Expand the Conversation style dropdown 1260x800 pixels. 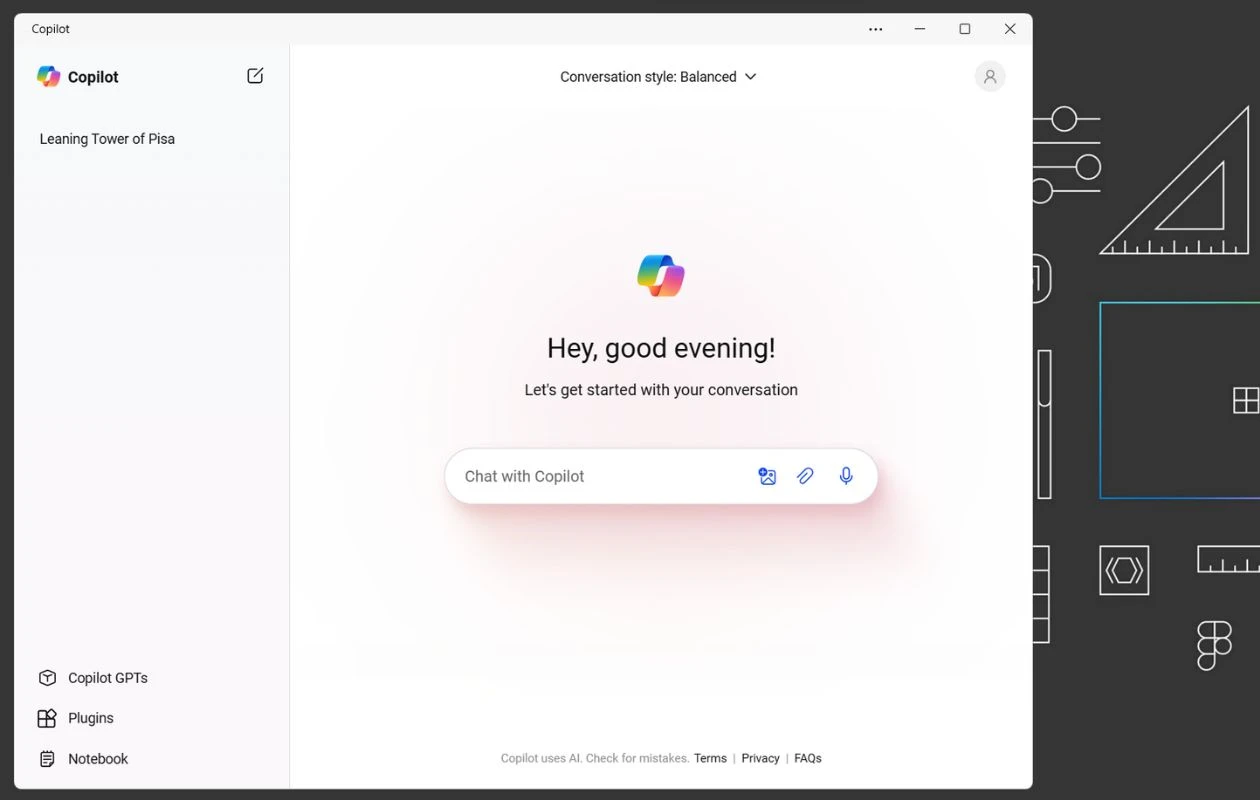click(658, 77)
